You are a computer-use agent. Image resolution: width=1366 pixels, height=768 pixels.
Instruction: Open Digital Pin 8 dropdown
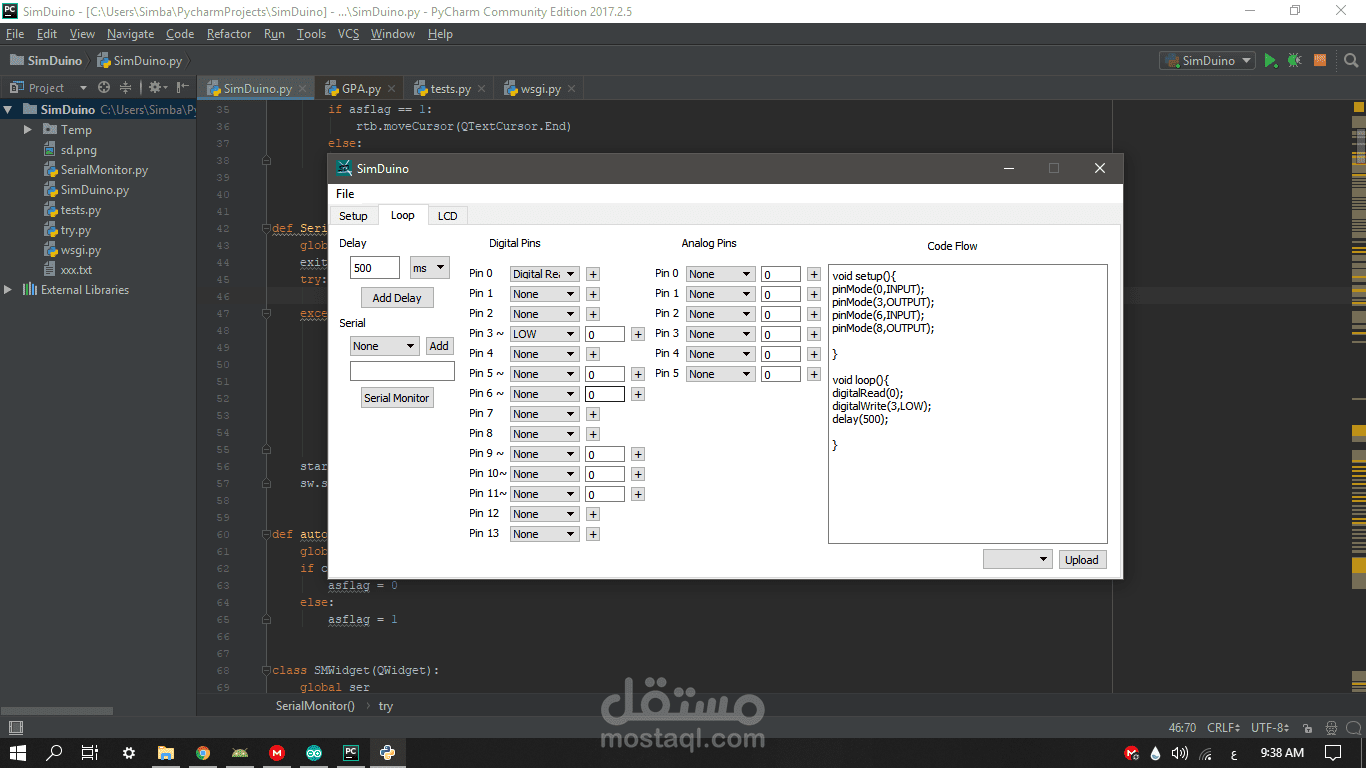pyautogui.click(x=544, y=434)
